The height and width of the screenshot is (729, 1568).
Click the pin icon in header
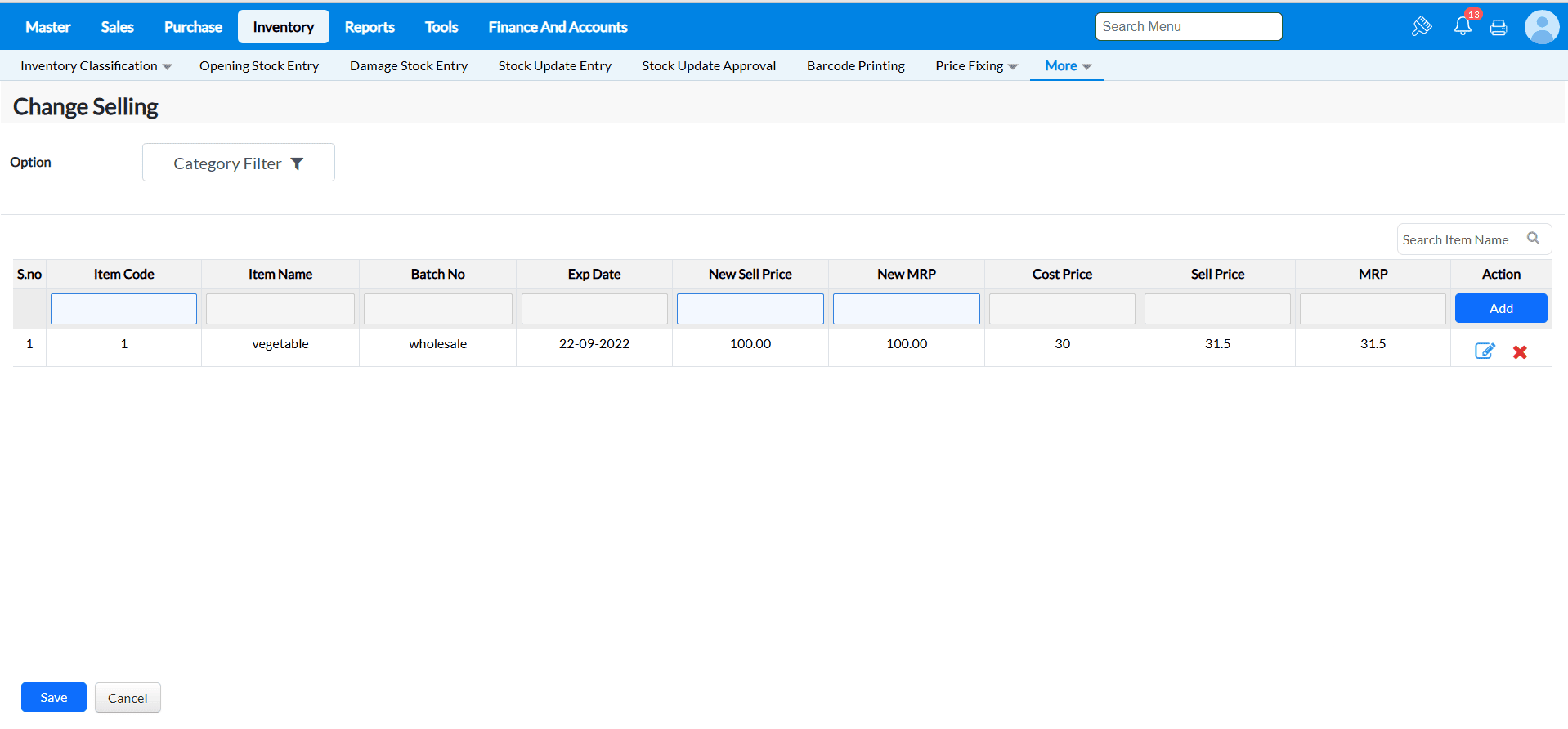point(1422,26)
